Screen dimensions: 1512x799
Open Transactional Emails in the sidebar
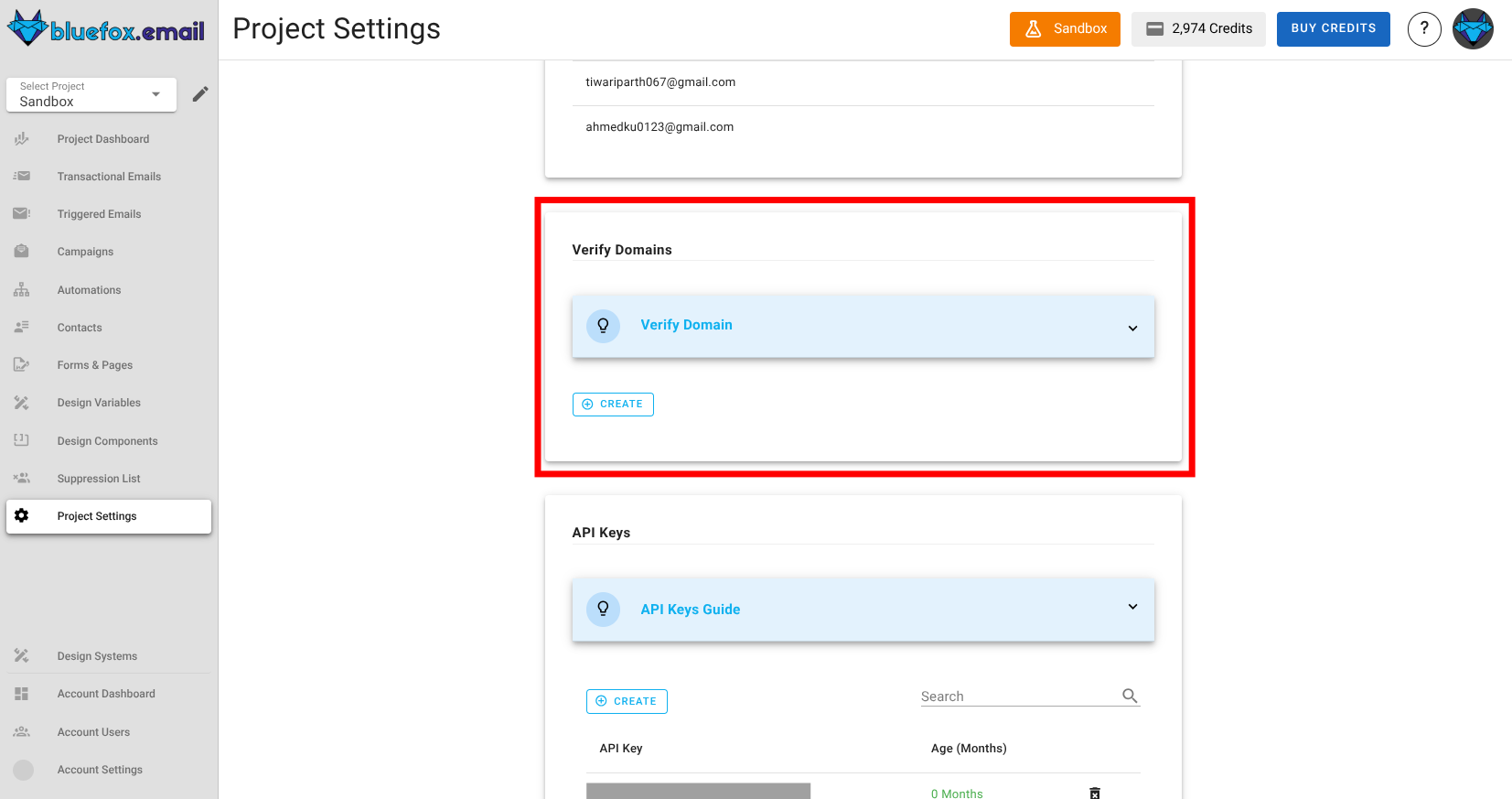tap(109, 177)
